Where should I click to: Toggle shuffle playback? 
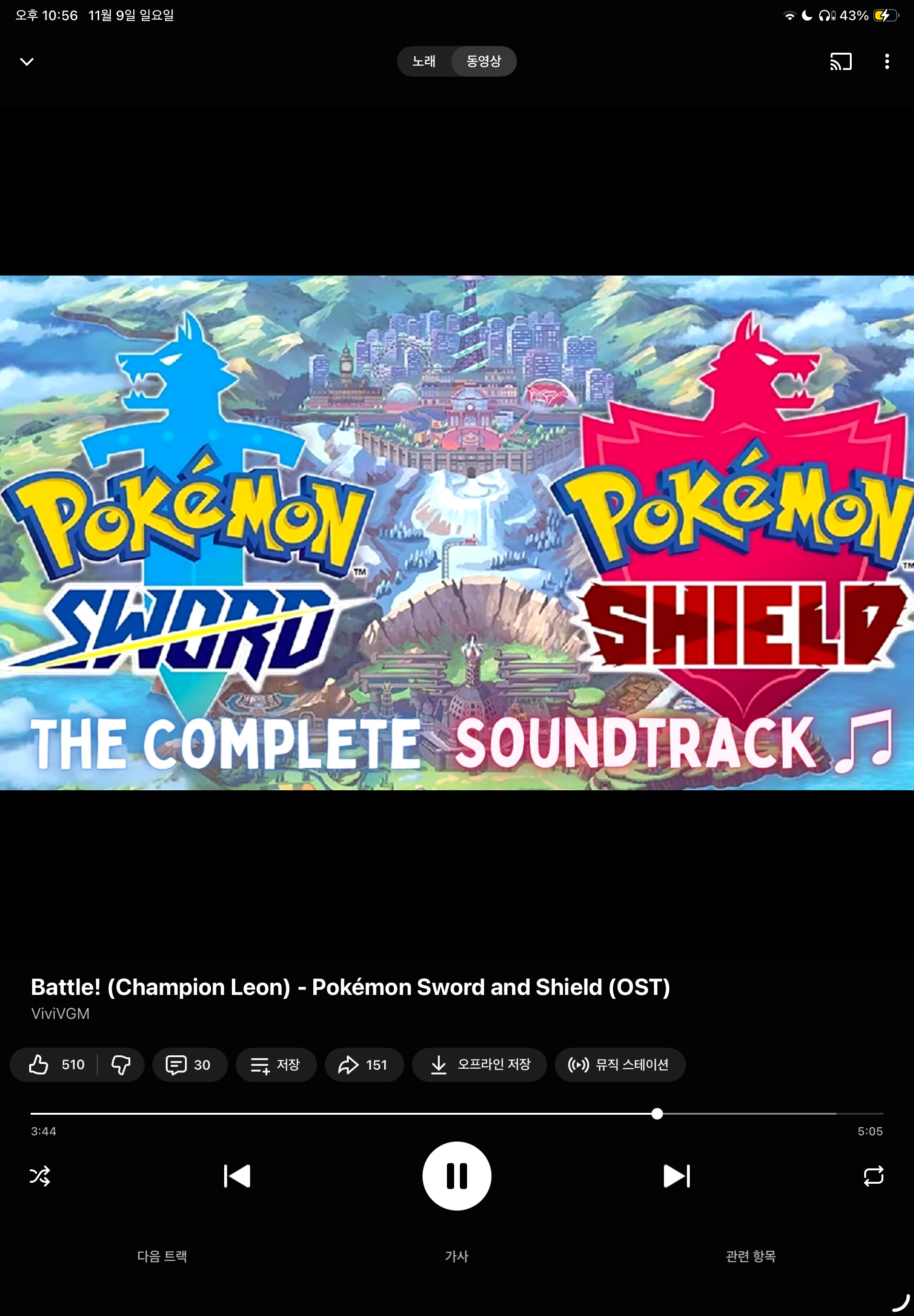coord(40,1176)
